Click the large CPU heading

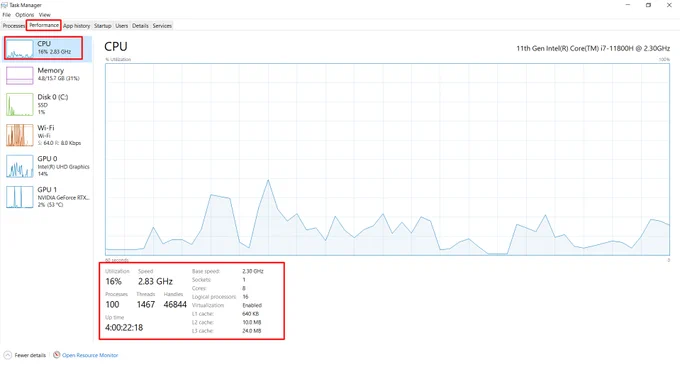116,46
